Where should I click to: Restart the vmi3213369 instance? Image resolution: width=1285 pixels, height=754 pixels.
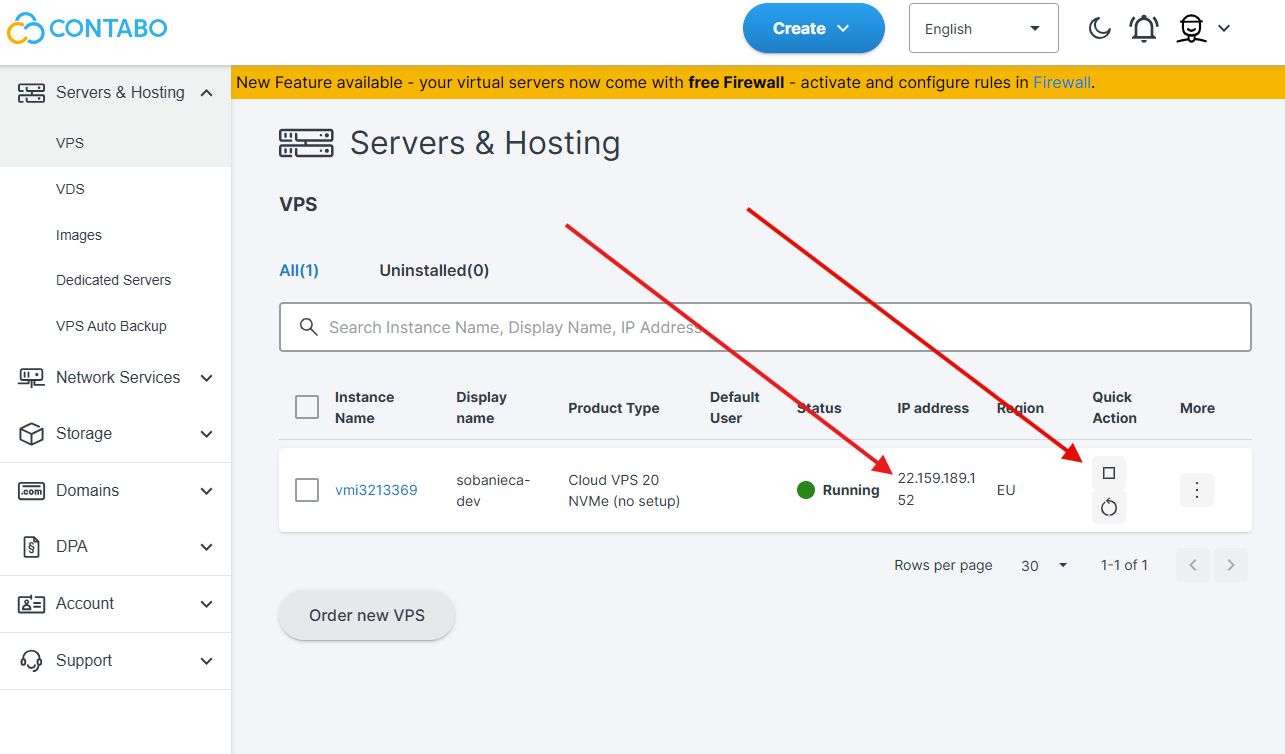[x=1109, y=507]
